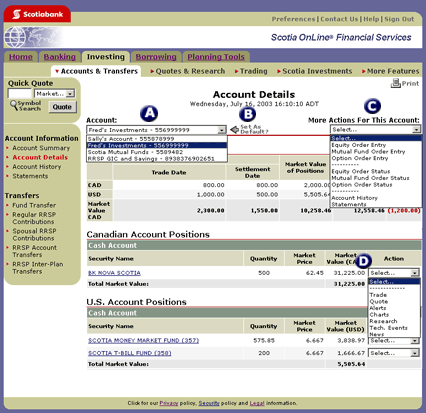This screenshot has width=426, height=413.
Task: Open the Trading submenu
Action: pyautogui.click(x=251, y=71)
